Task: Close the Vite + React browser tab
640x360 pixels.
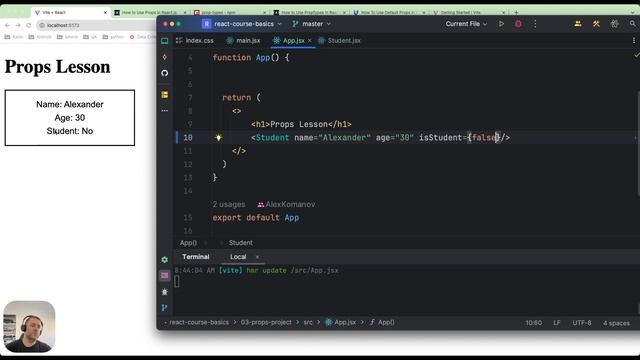Action: click(x=105, y=13)
